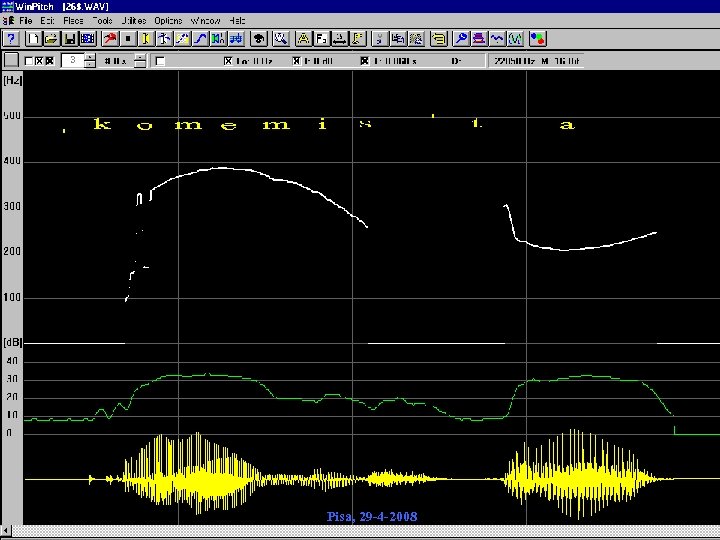Image resolution: width=720 pixels, height=540 pixels.
Task: Click the blue magnifier search icon
Action: pyautogui.click(x=461, y=39)
